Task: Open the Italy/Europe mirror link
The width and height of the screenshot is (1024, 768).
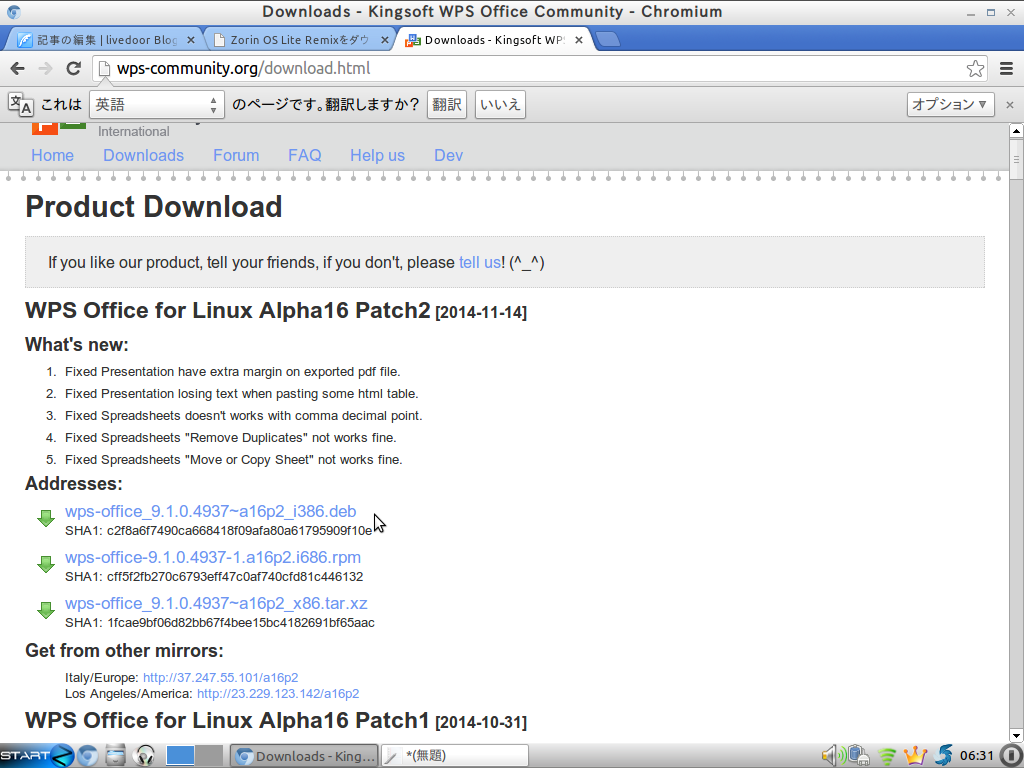Action: [x=221, y=678]
